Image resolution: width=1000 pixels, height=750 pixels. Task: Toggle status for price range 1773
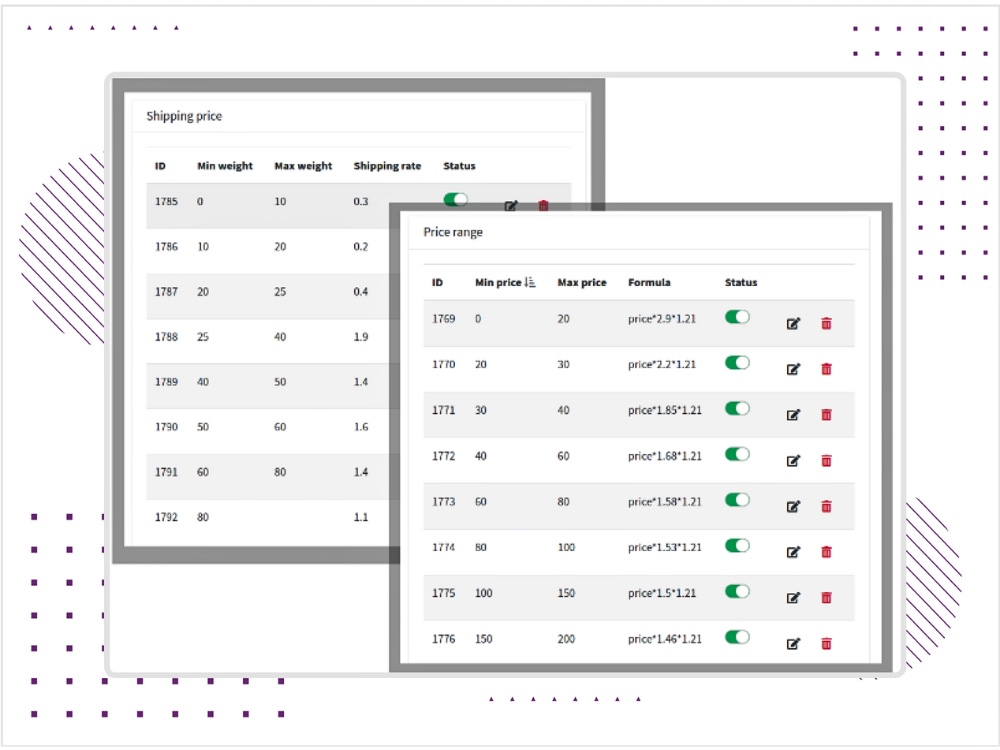(737, 500)
